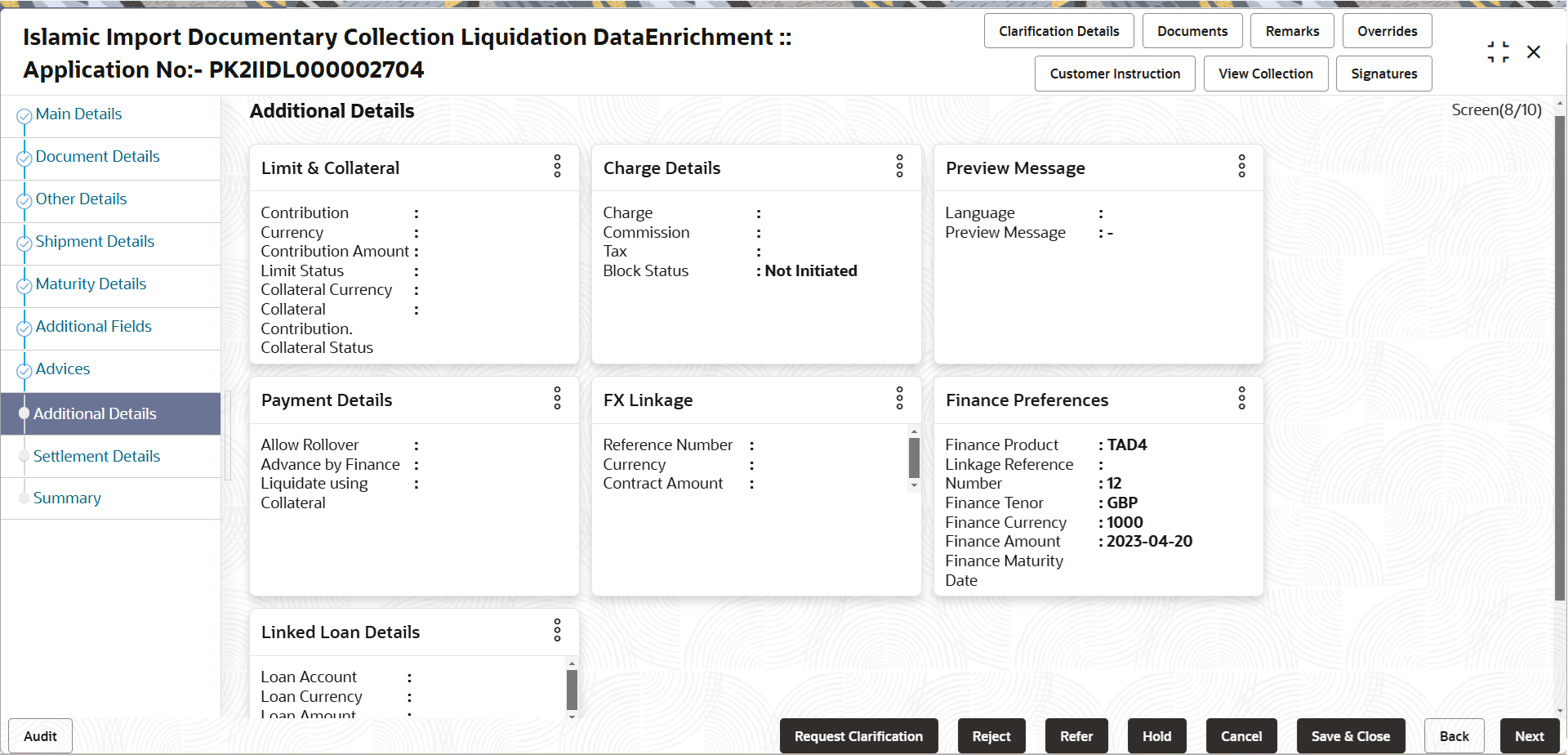1568x755 pixels.
Task: Open the Limit & Collateral tile options menu
Action: (x=557, y=167)
